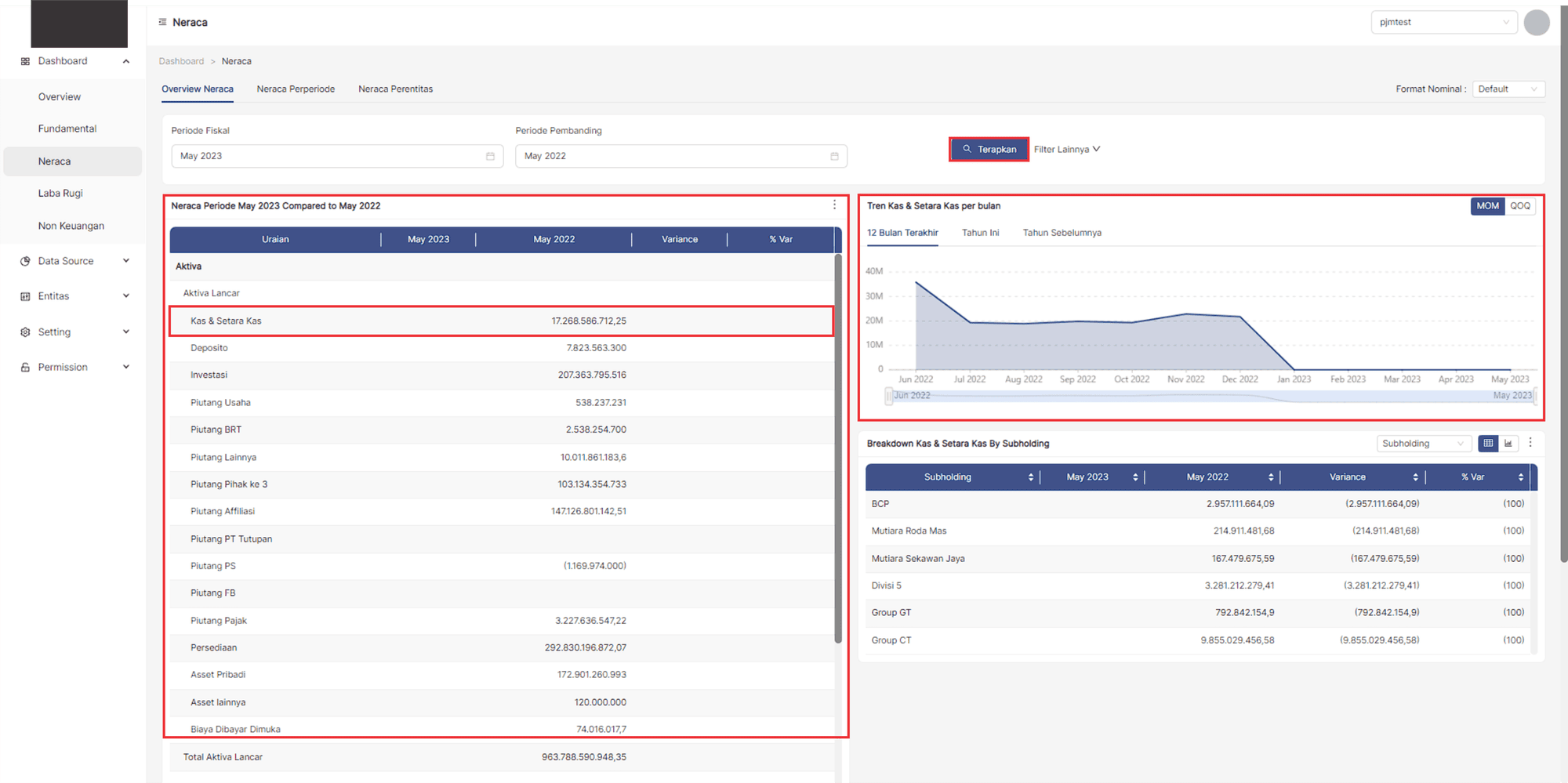1568x783 pixels.
Task: Switch the trend chart to QOQ
Action: [1519, 206]
